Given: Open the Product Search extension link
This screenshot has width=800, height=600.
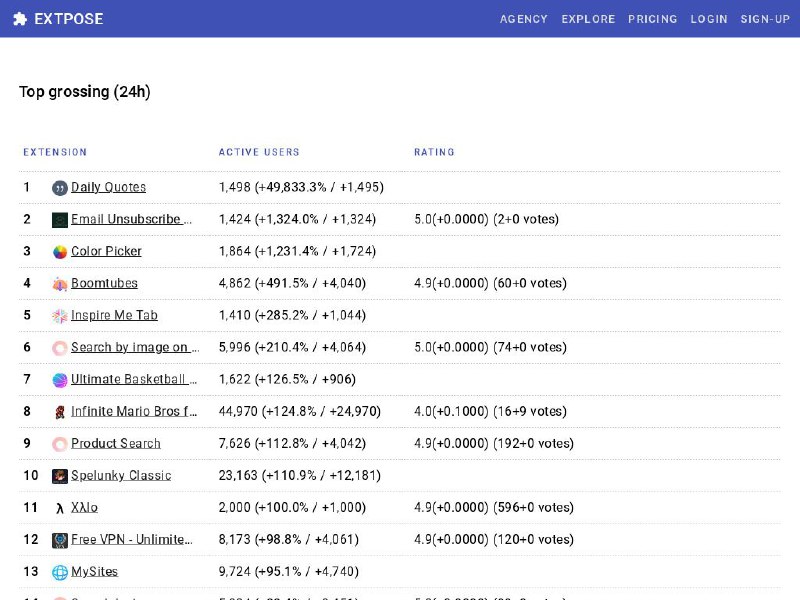Looking at the screenshot, I should 116,443.
